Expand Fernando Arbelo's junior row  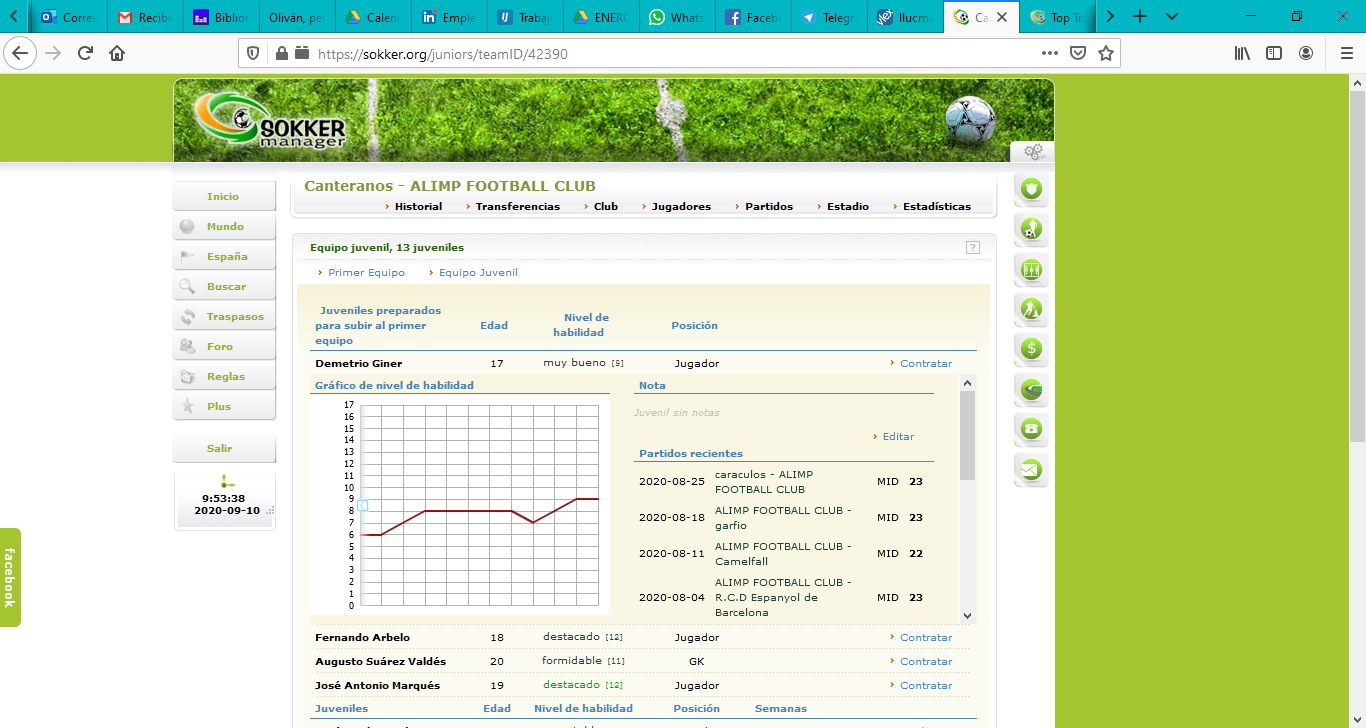[362, 637]
